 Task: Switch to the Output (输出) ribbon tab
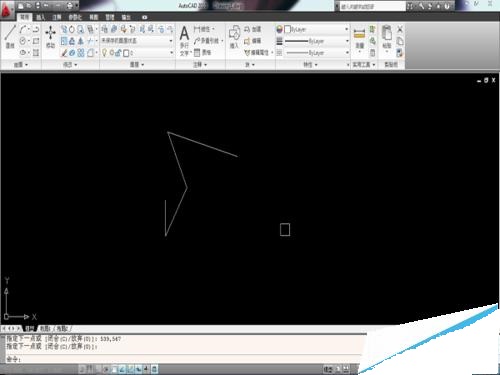126,17
